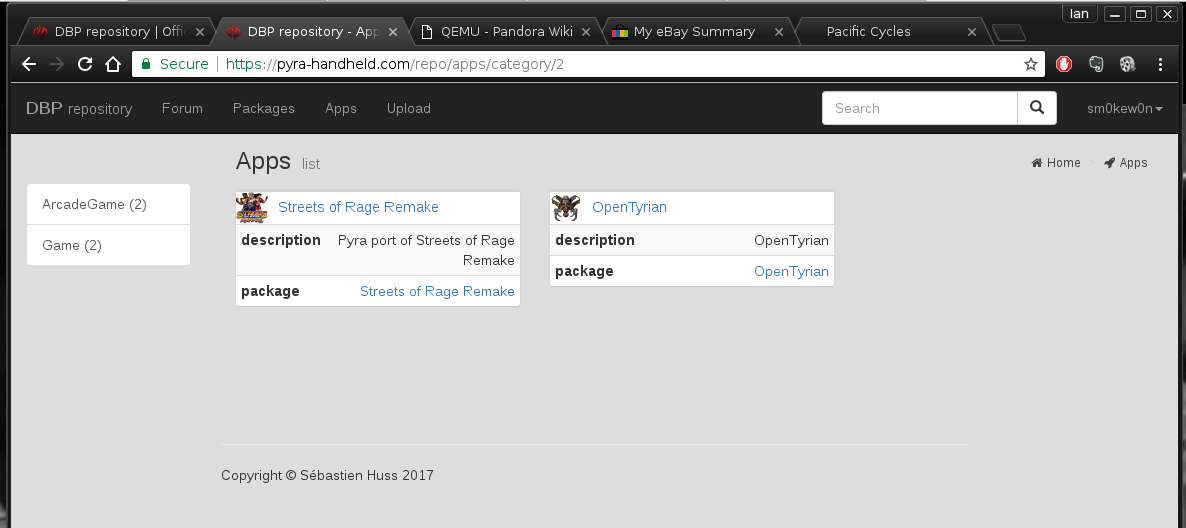Open the Packages navigation item
The width and height of the screenshot is (1186, 528).
[x=263, y=108]
